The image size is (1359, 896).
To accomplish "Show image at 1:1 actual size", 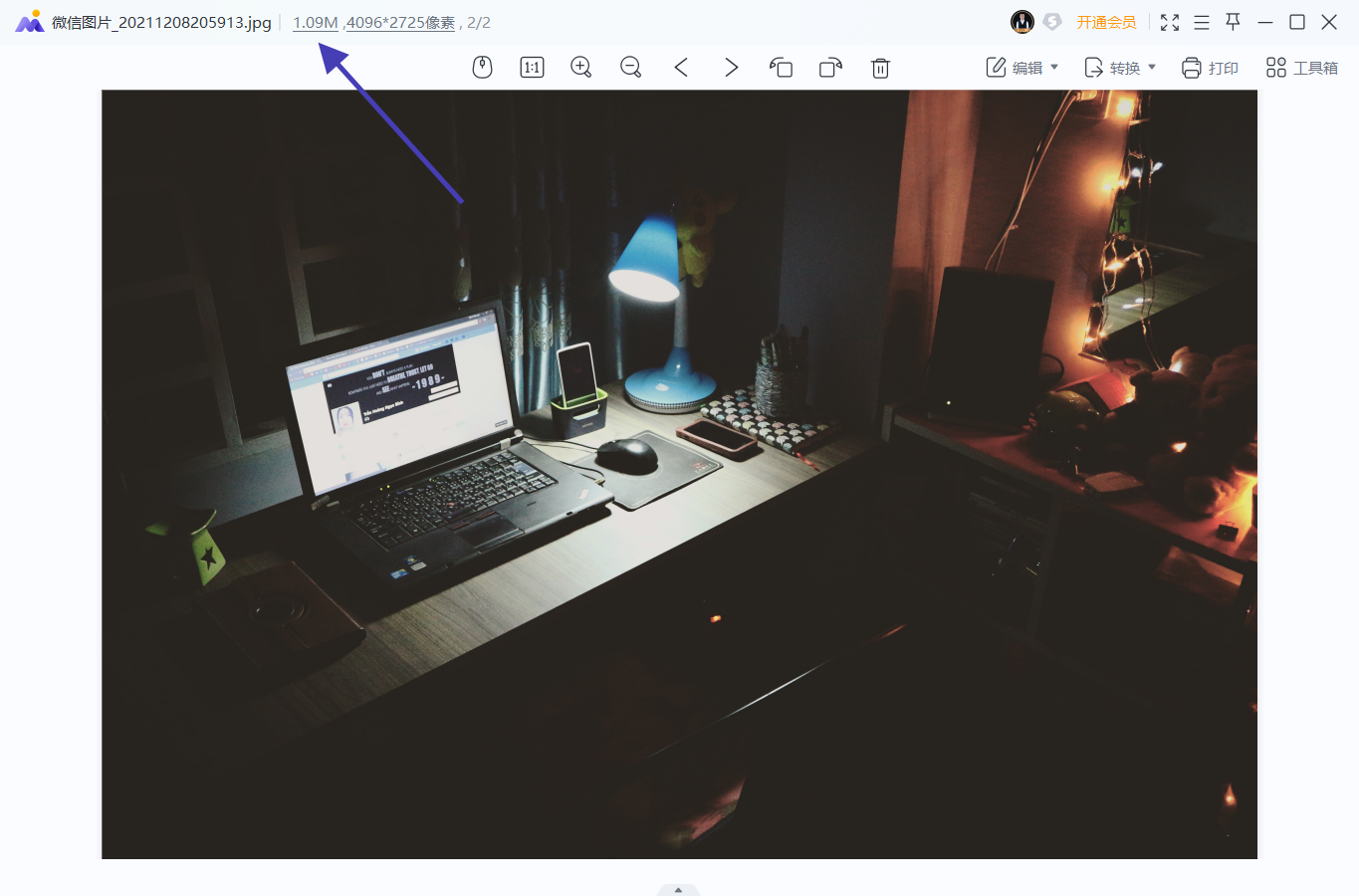I will tap(532, 68).
